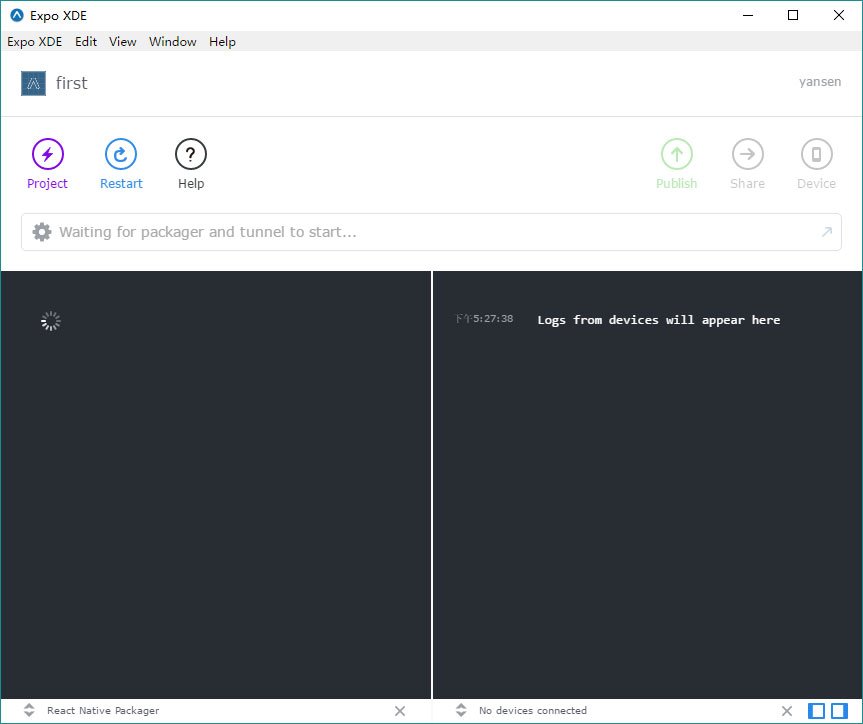Open the View menu

[x=122, y=42]
